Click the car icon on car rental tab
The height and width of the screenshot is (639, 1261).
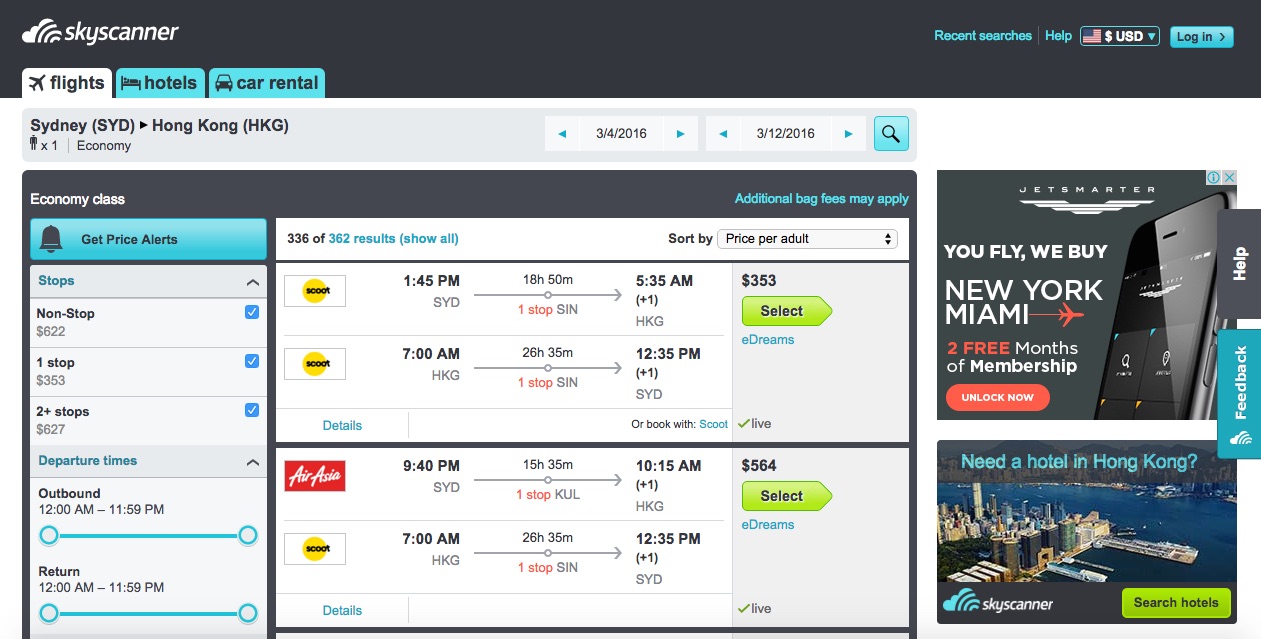(x=223, y=83)
